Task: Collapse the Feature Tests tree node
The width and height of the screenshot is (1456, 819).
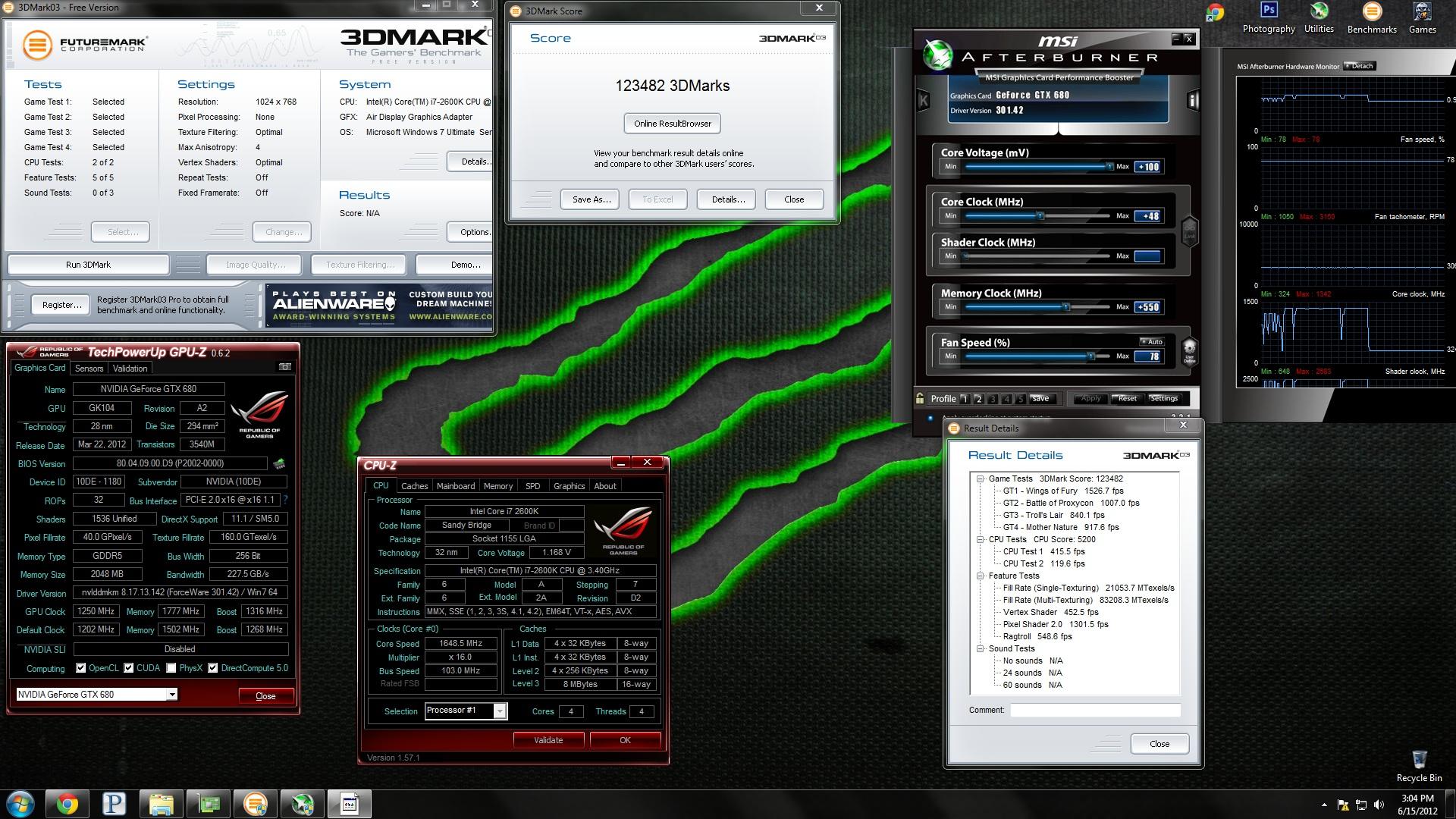Action: click(x=981, y=576)
